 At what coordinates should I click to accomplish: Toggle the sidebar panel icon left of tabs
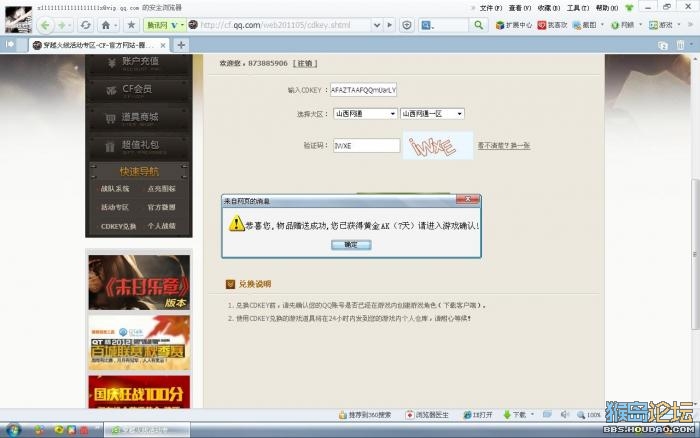point(10,44)
